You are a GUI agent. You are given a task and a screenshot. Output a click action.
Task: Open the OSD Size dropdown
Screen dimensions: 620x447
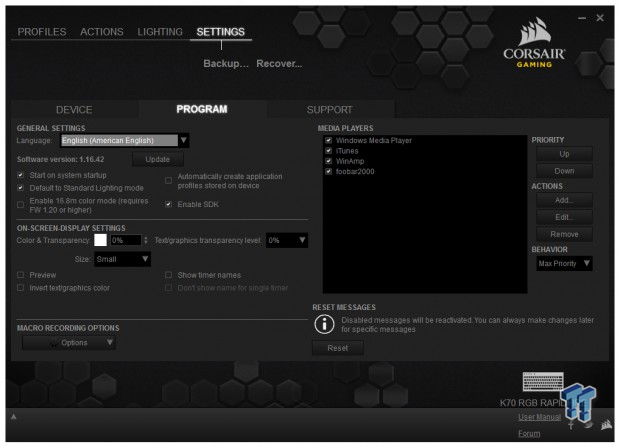(x=122, y=259)
